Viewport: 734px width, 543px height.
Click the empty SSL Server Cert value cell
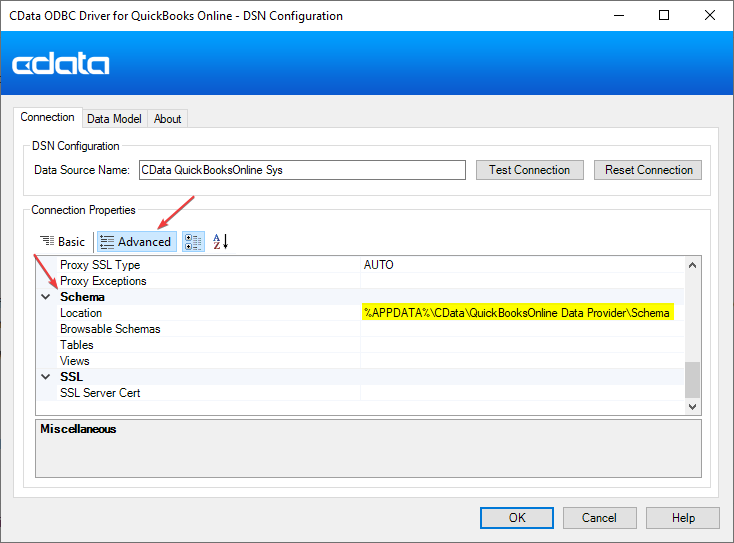tap(522, 393)
